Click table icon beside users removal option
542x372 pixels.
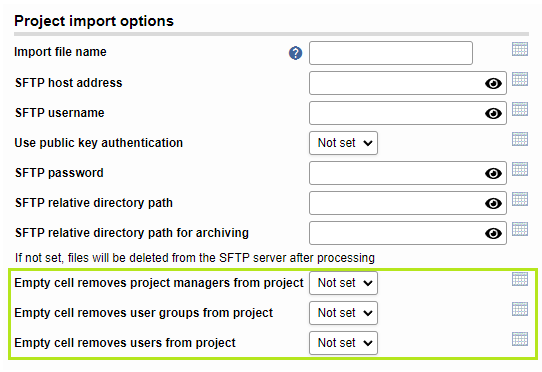(520, 339)
